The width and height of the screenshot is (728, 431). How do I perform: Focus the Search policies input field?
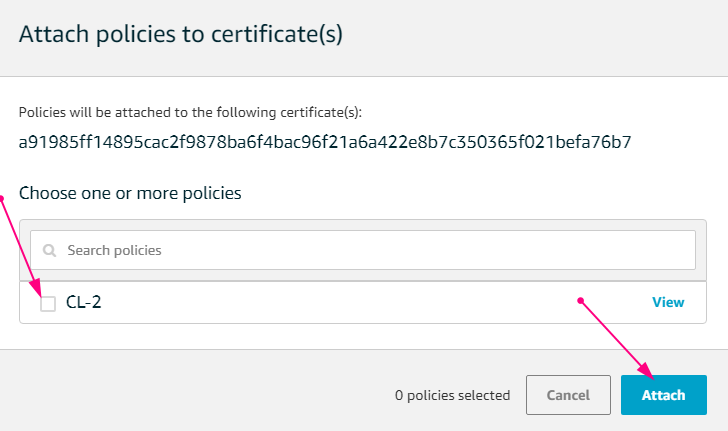pyautogui.click(x=363, y=250)
